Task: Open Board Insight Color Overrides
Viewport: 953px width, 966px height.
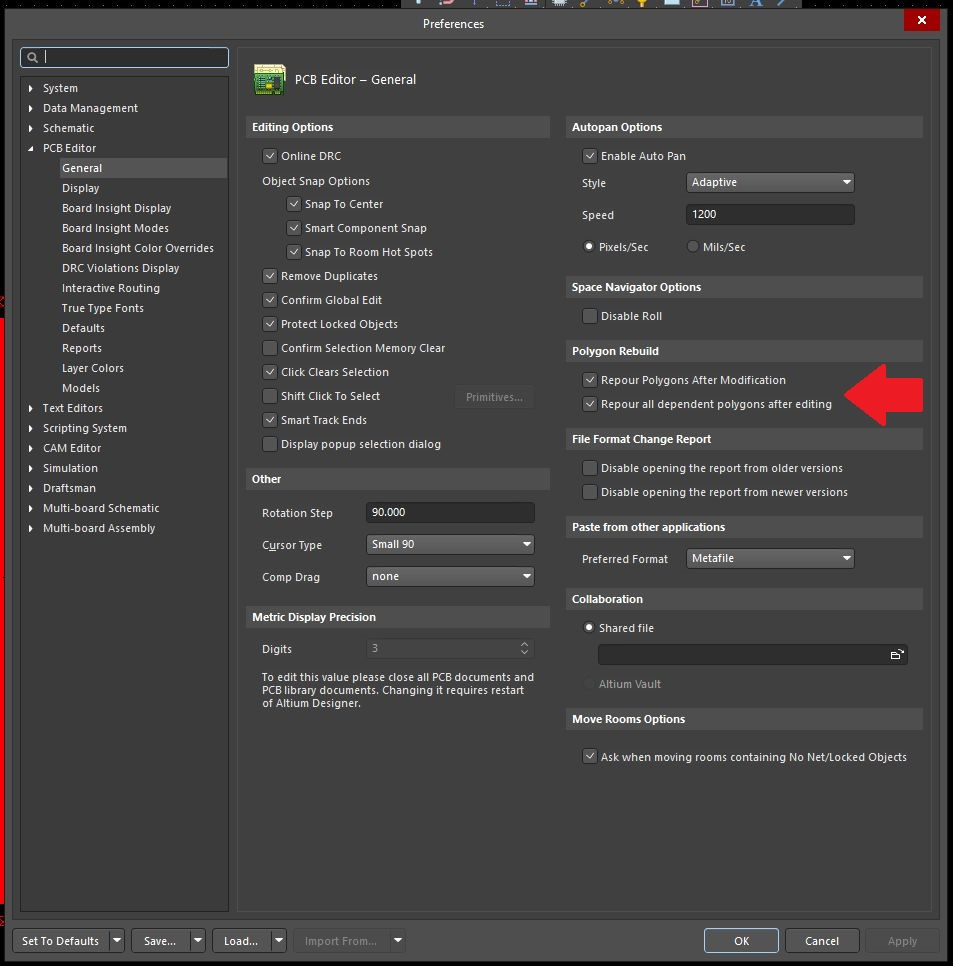Action: tap(138, 248)
